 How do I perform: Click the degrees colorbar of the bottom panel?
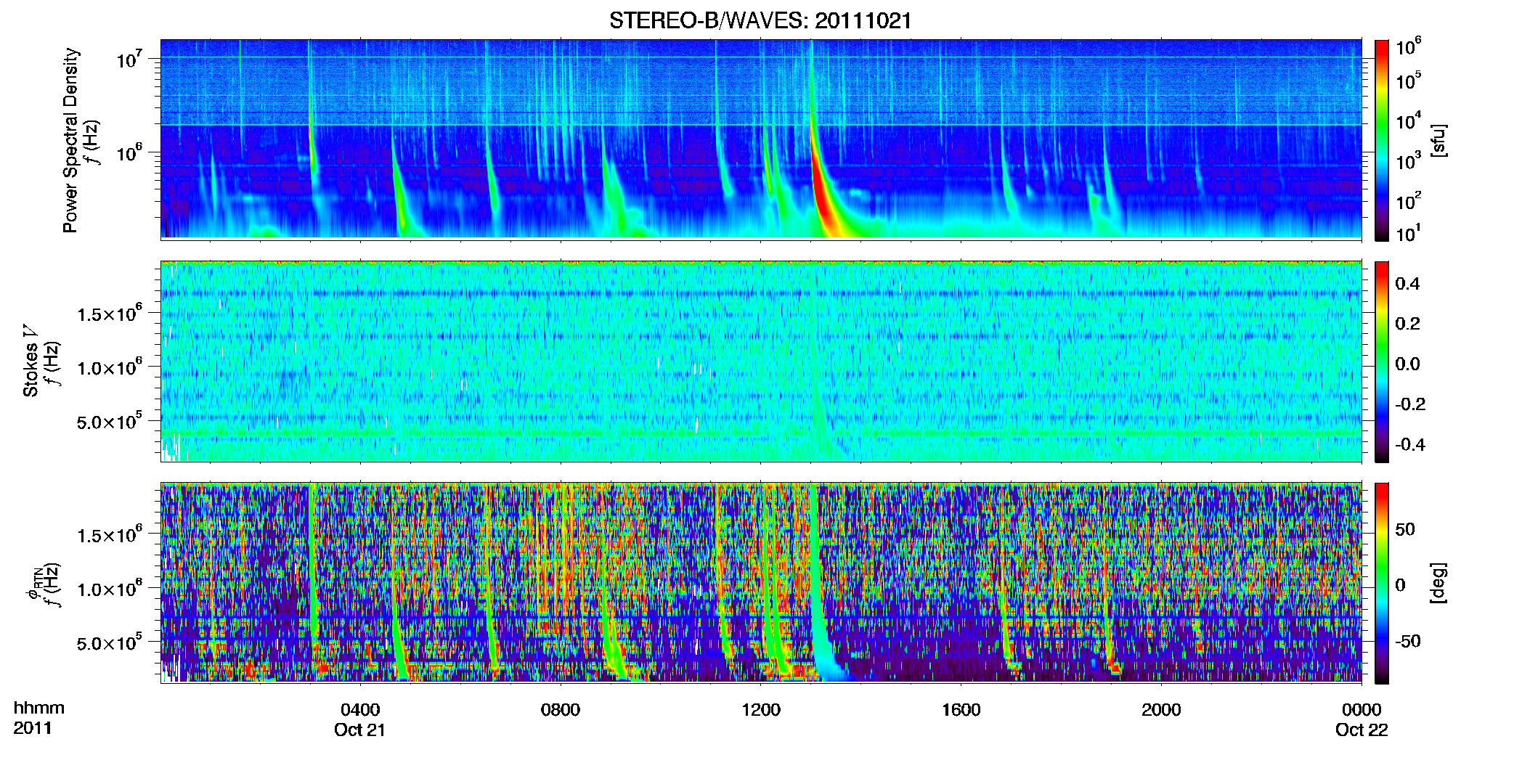click(x=1381, y=583)
